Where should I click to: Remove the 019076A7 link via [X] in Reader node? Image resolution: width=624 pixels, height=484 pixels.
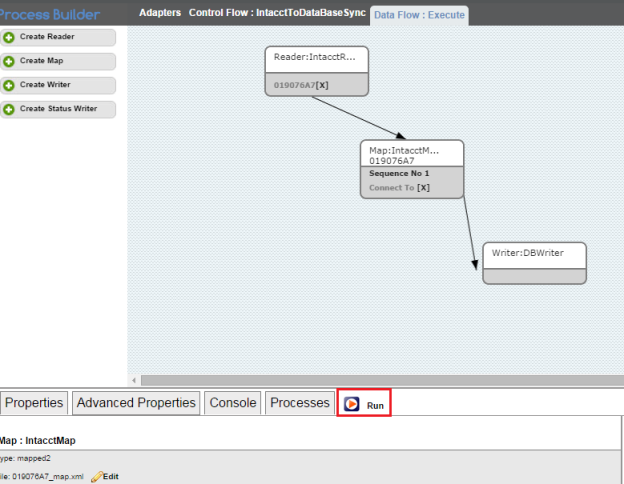pyautogui.click(x=322, y=85)
